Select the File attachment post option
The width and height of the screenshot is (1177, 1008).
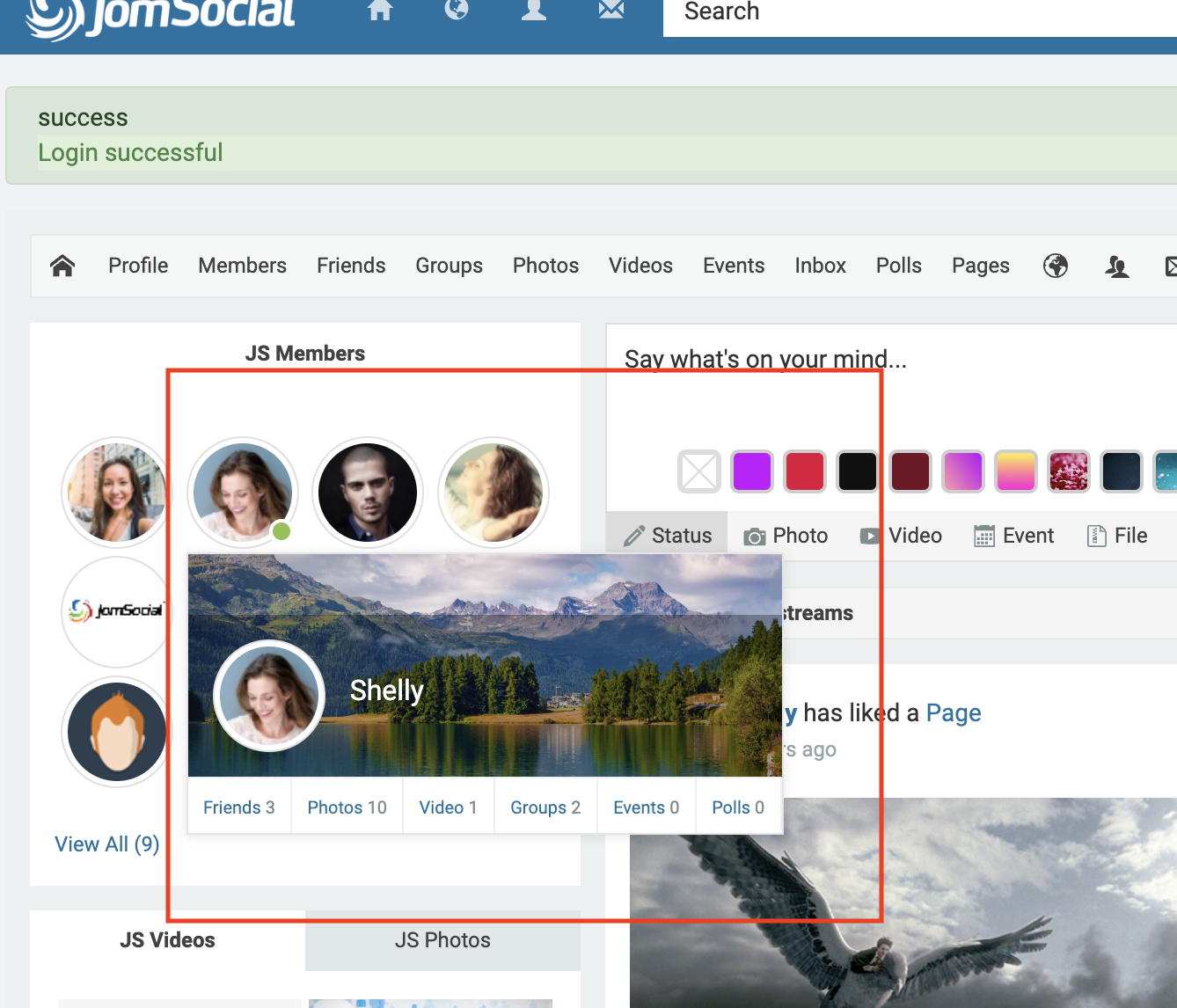[x=1117, y=536]
